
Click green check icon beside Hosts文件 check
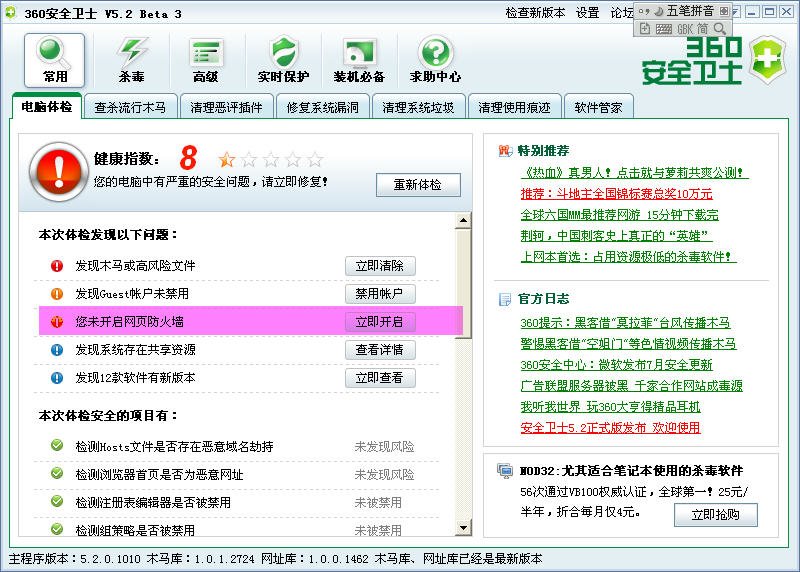coord(57,445)
